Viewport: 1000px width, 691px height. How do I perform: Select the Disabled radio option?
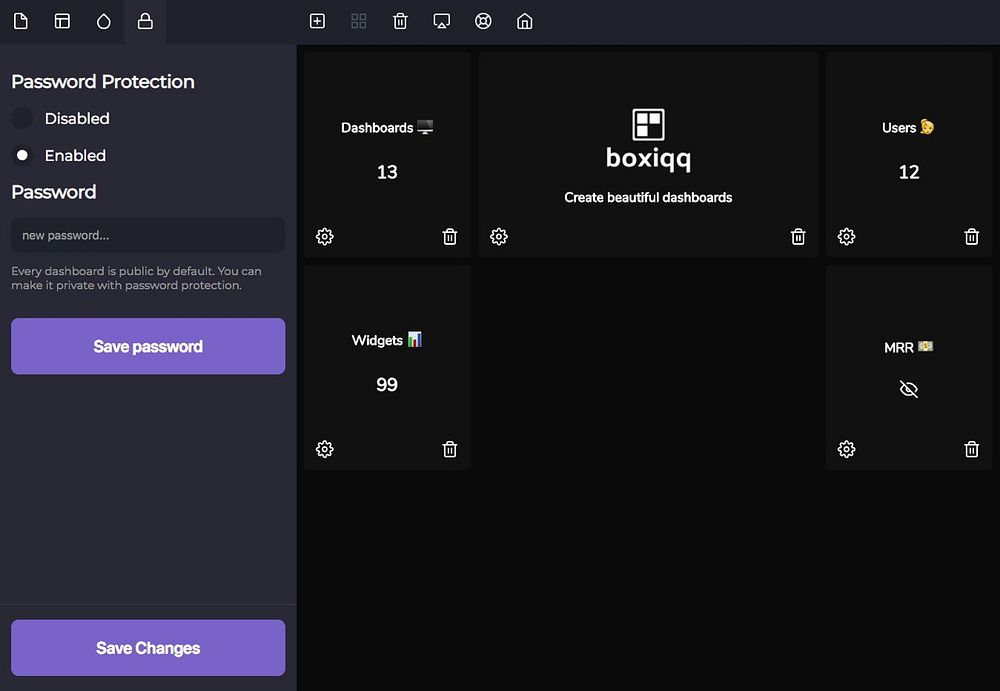click(x=22, y=118)
